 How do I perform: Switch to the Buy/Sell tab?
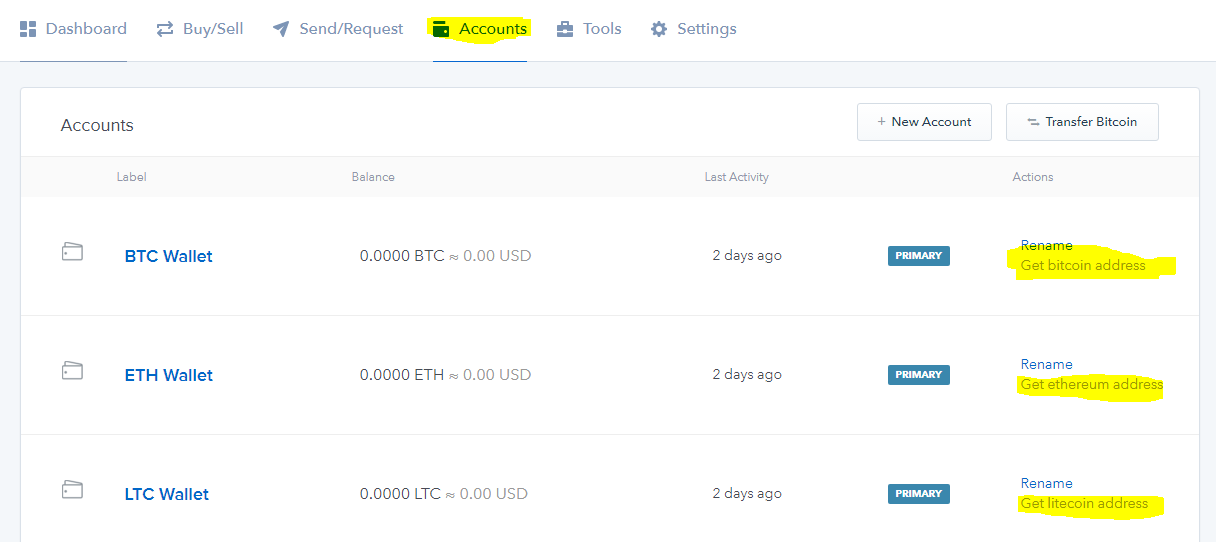[x=213, y=29]
